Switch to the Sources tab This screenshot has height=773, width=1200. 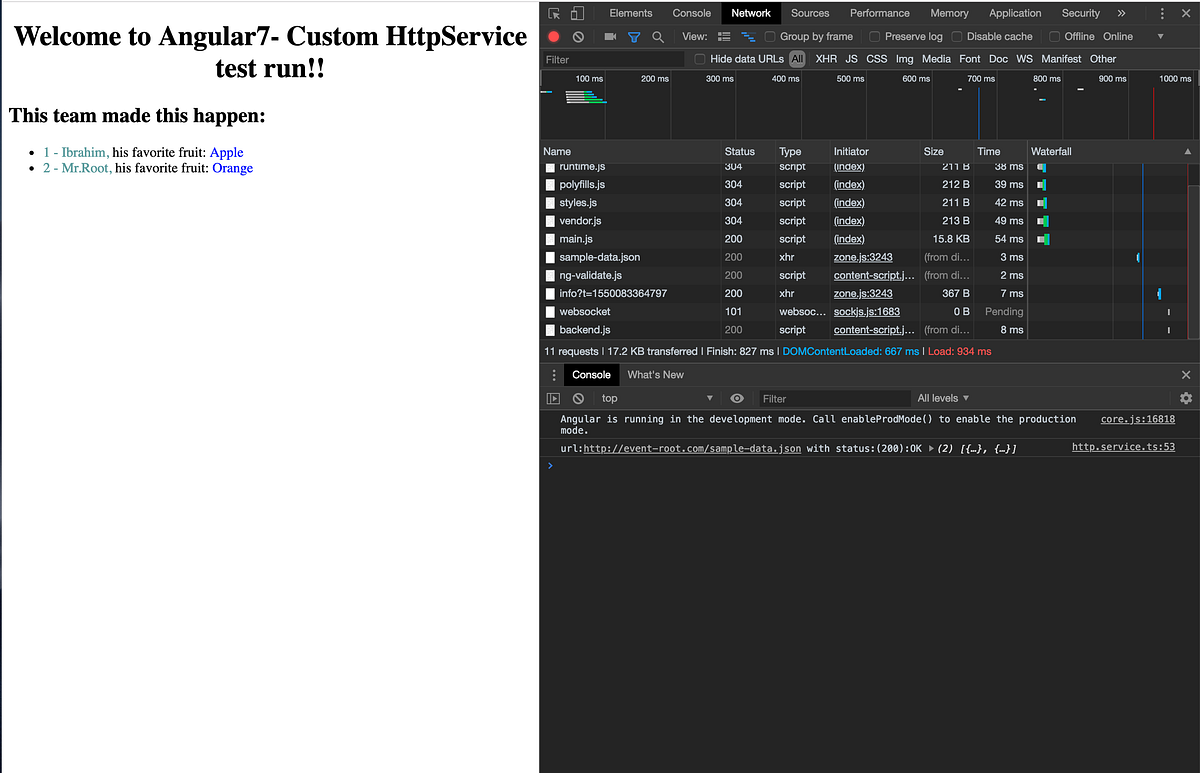tap(810, 13)
